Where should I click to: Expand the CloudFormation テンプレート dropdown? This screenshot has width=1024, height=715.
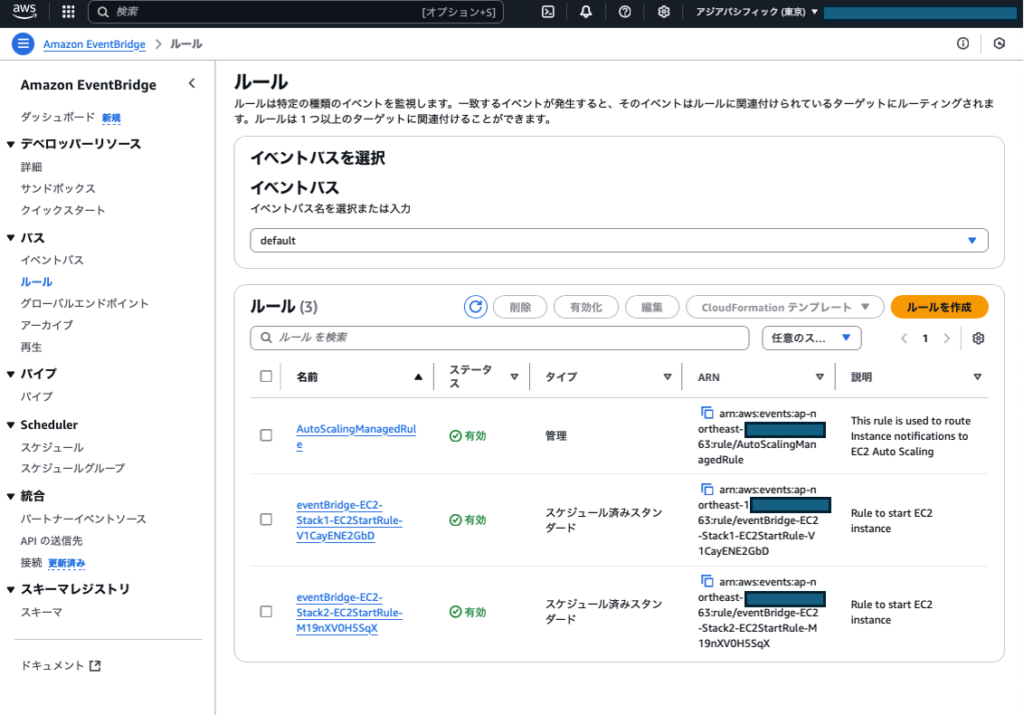pos(785,307)
